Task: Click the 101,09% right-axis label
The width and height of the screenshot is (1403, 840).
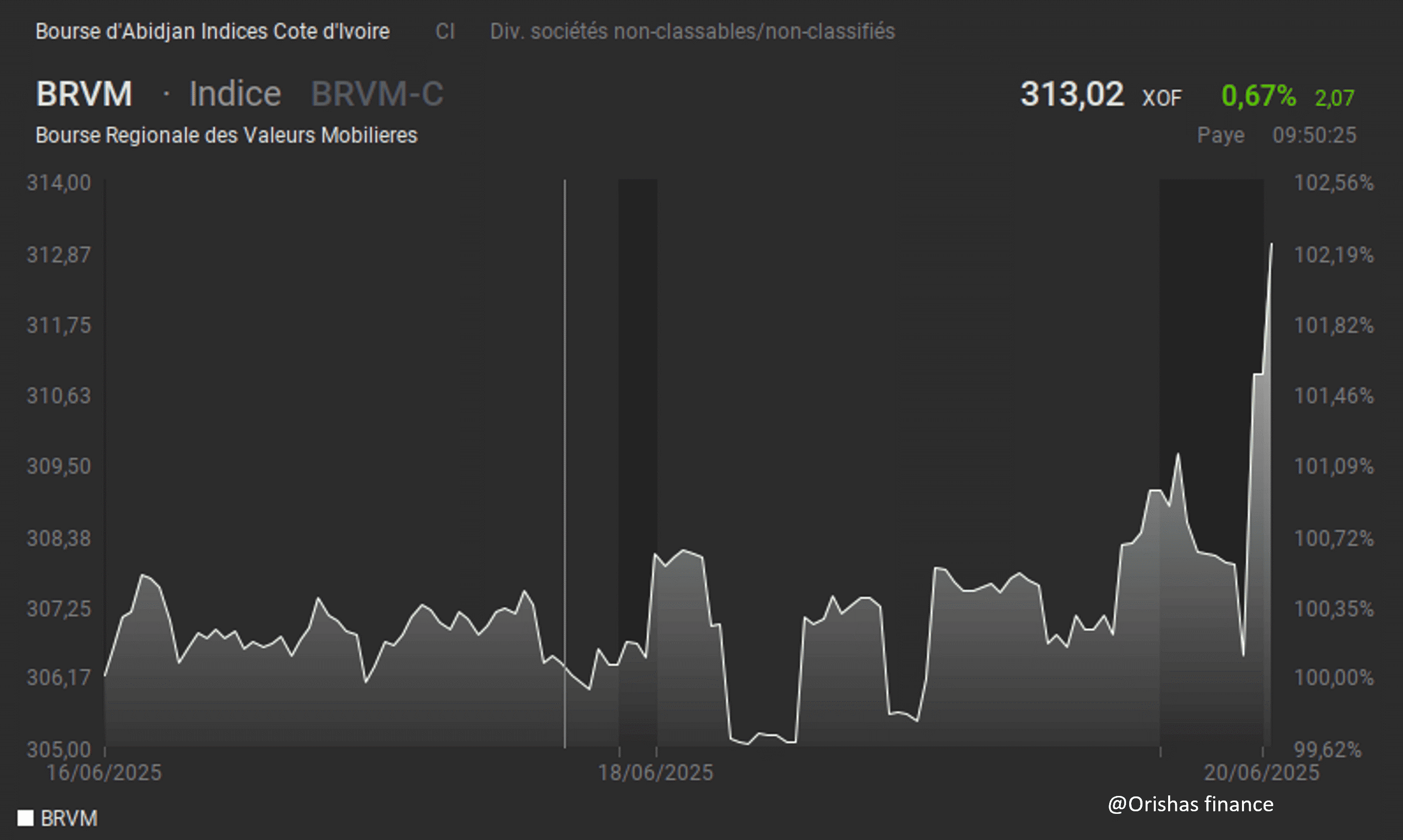Action: click(1334, 466)
